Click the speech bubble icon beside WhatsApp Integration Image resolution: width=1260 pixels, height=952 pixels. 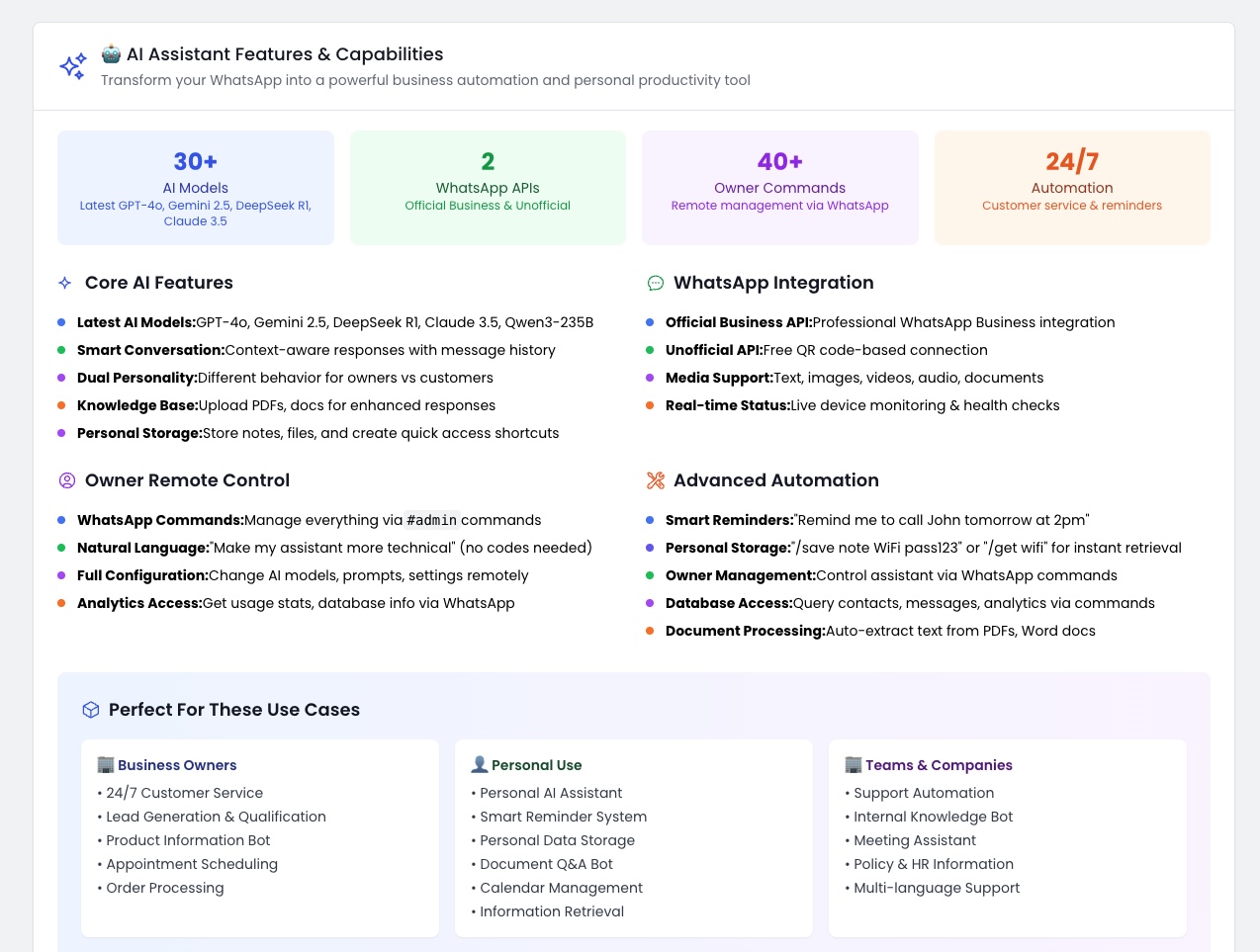tap(655, 283)
